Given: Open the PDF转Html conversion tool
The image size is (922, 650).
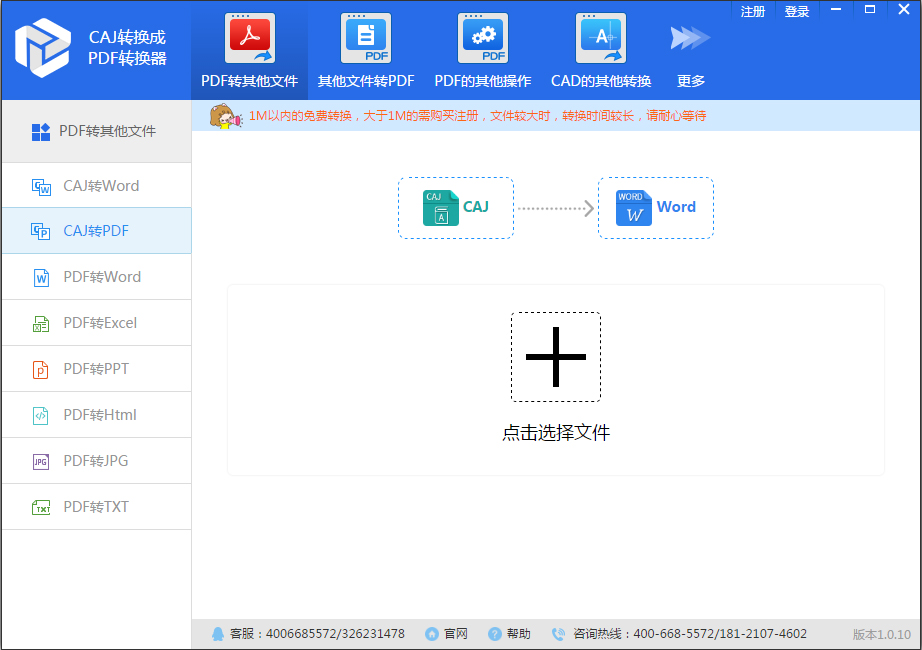Looking at the screenshot, I should (96, 415).
